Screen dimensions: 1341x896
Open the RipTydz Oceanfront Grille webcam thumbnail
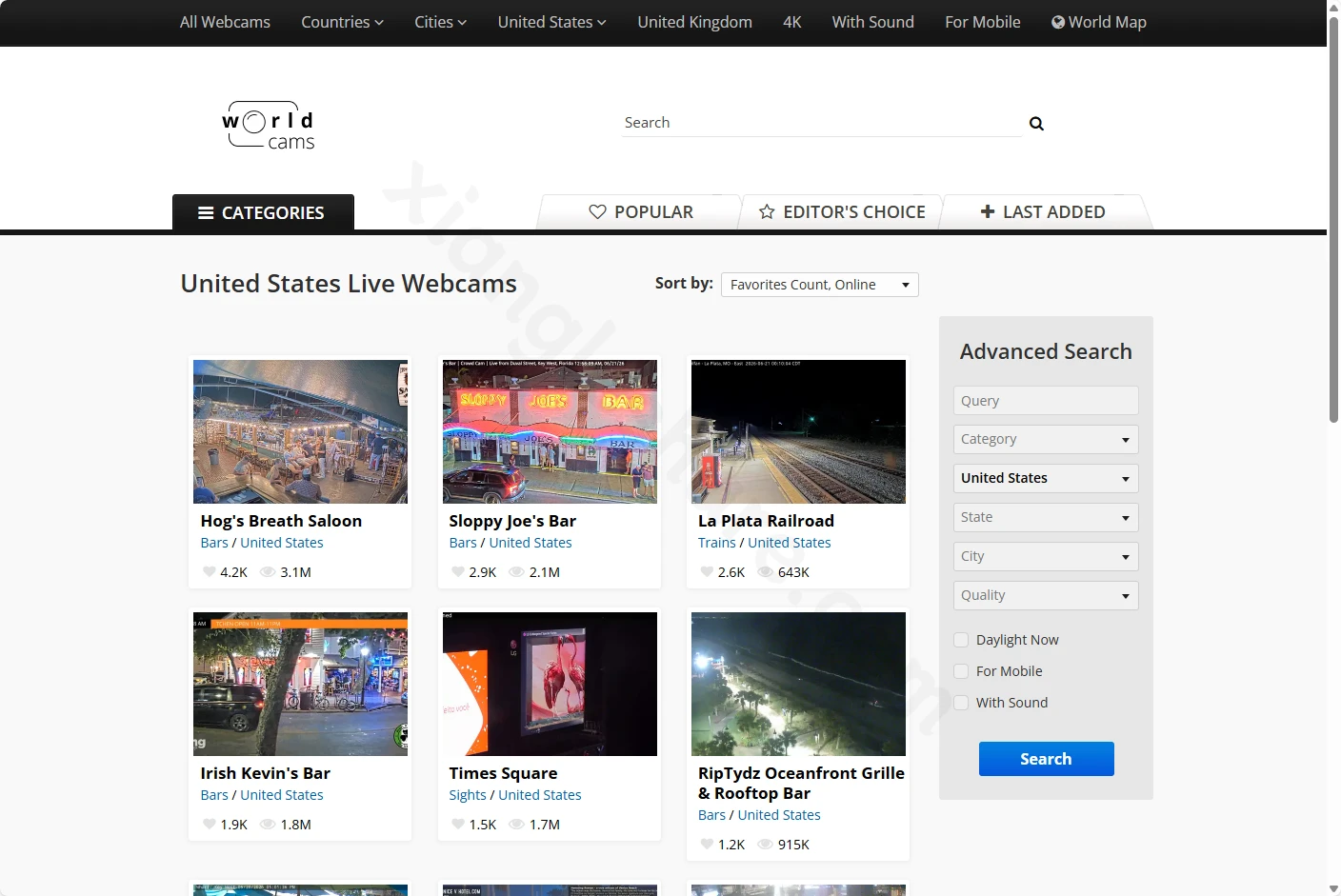(x=798, y=684)
